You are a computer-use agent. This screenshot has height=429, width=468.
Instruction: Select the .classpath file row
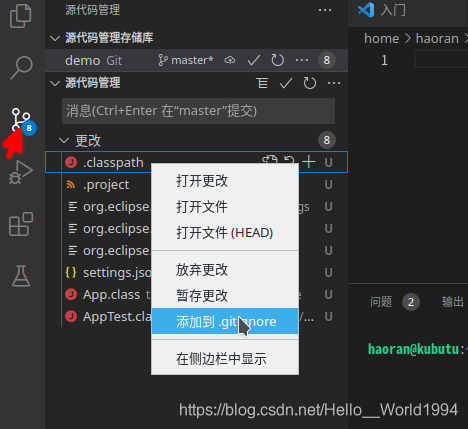196,162
